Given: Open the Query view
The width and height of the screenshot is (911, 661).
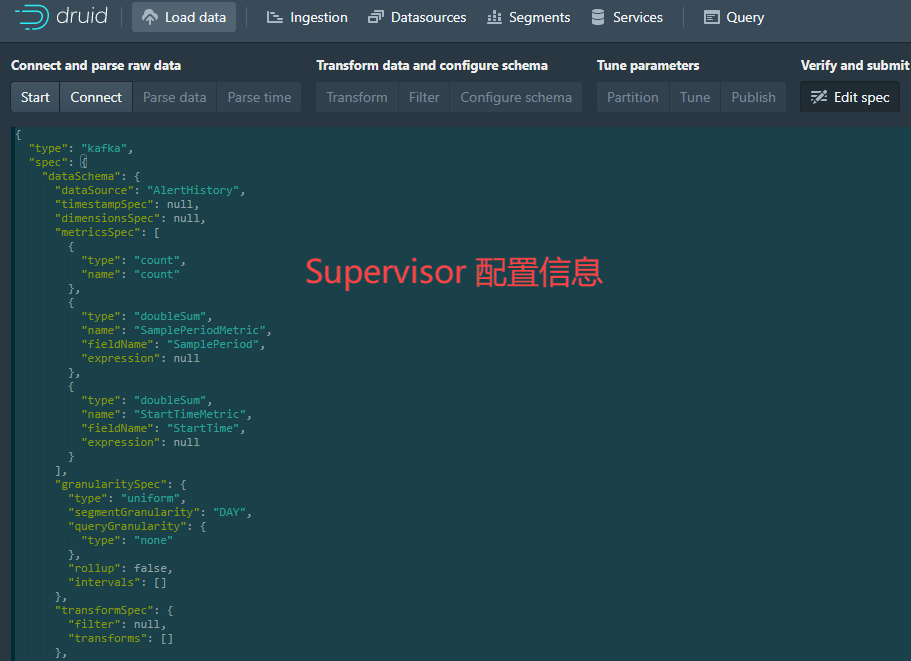Looking at the screenshot, I should click(x=734, y=17).
